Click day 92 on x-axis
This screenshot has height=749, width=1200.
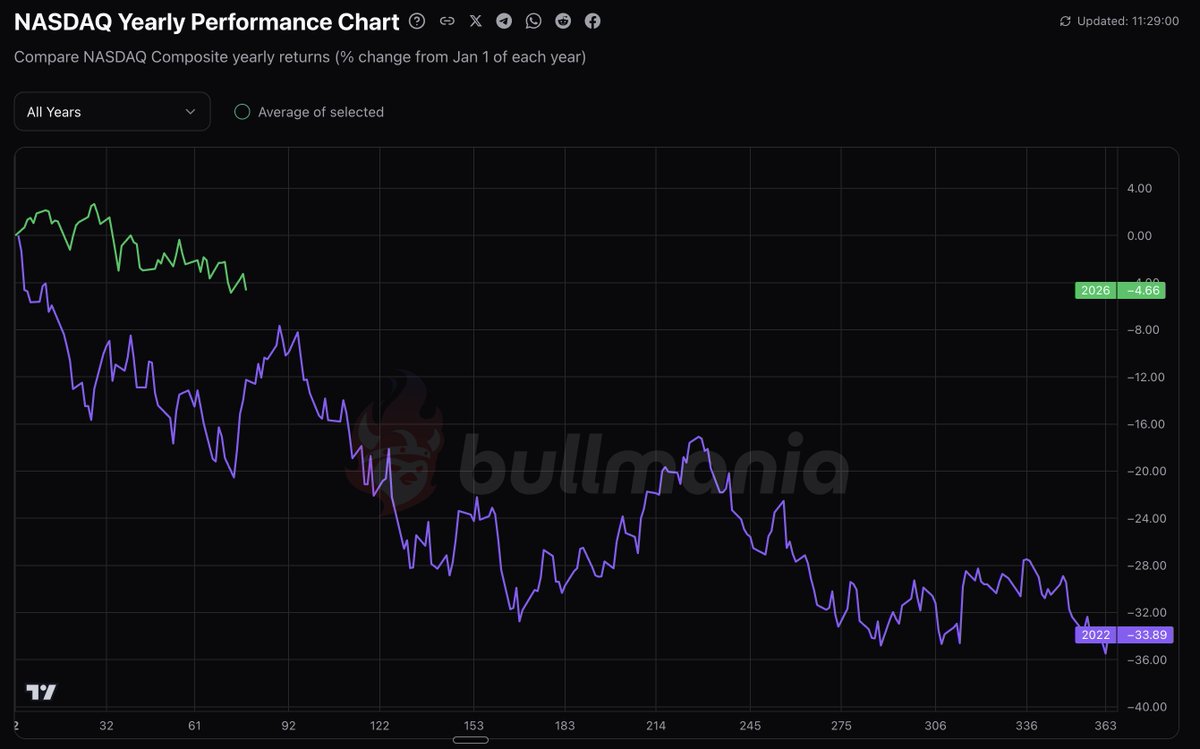pos(289,725)
